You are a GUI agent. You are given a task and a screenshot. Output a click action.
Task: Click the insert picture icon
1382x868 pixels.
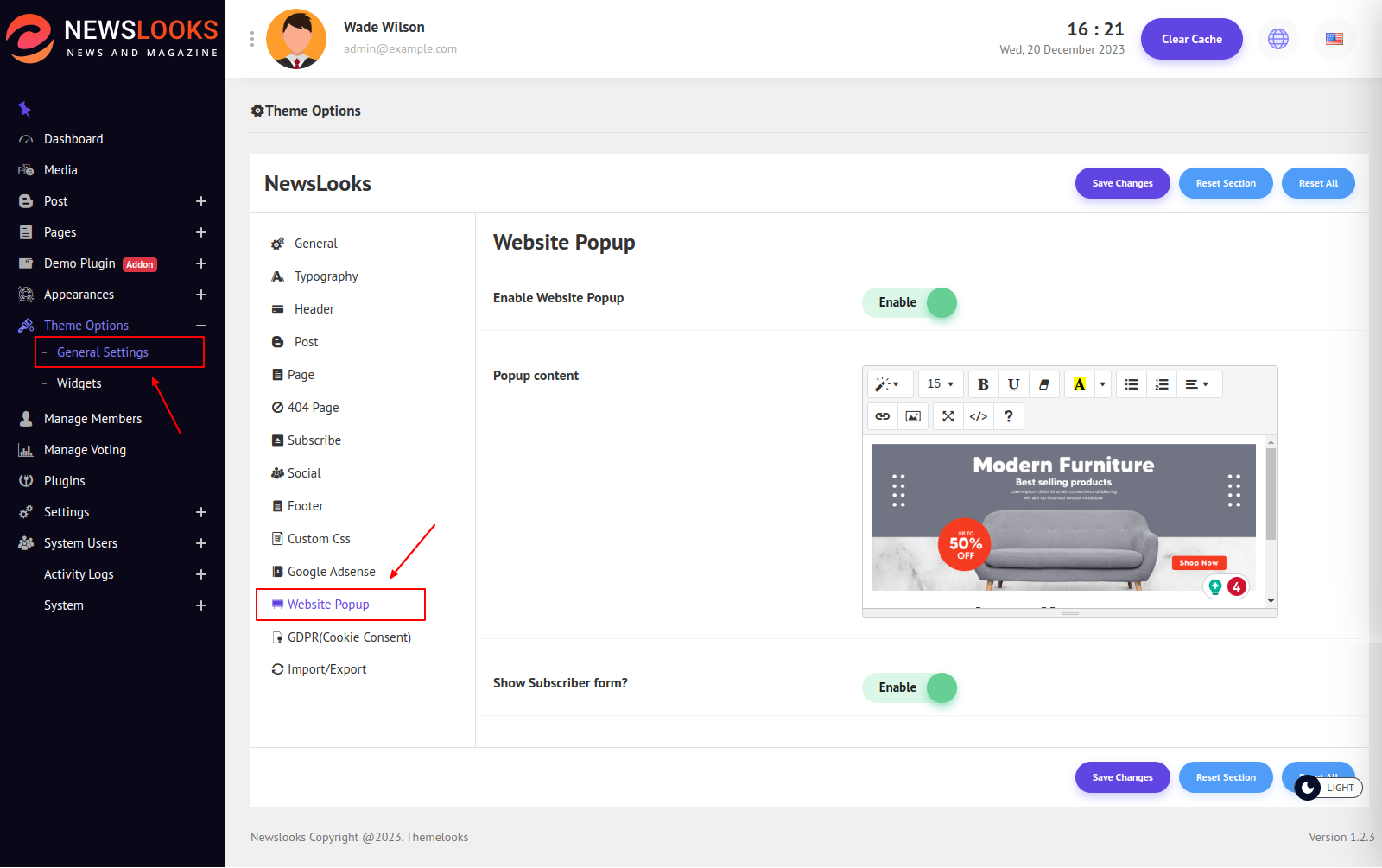[913, 416]
